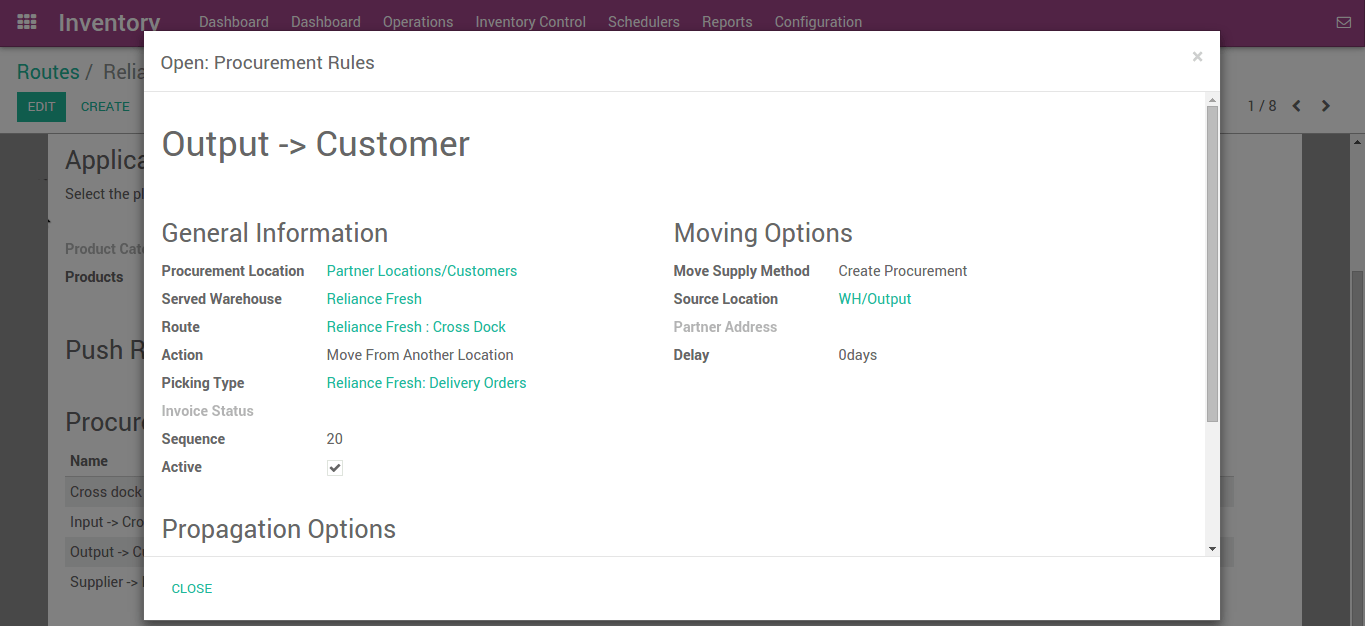Open the WH/Output source location link

tap(874, 298)
